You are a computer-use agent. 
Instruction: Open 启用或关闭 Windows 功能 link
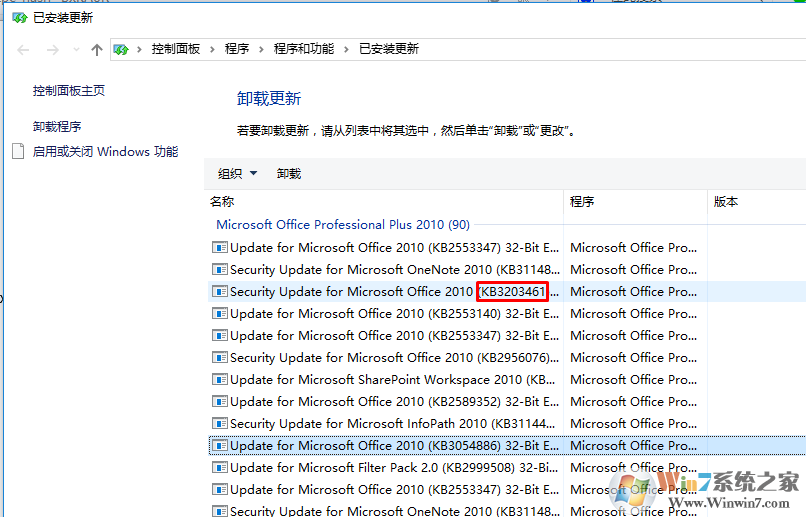point(105,152)
